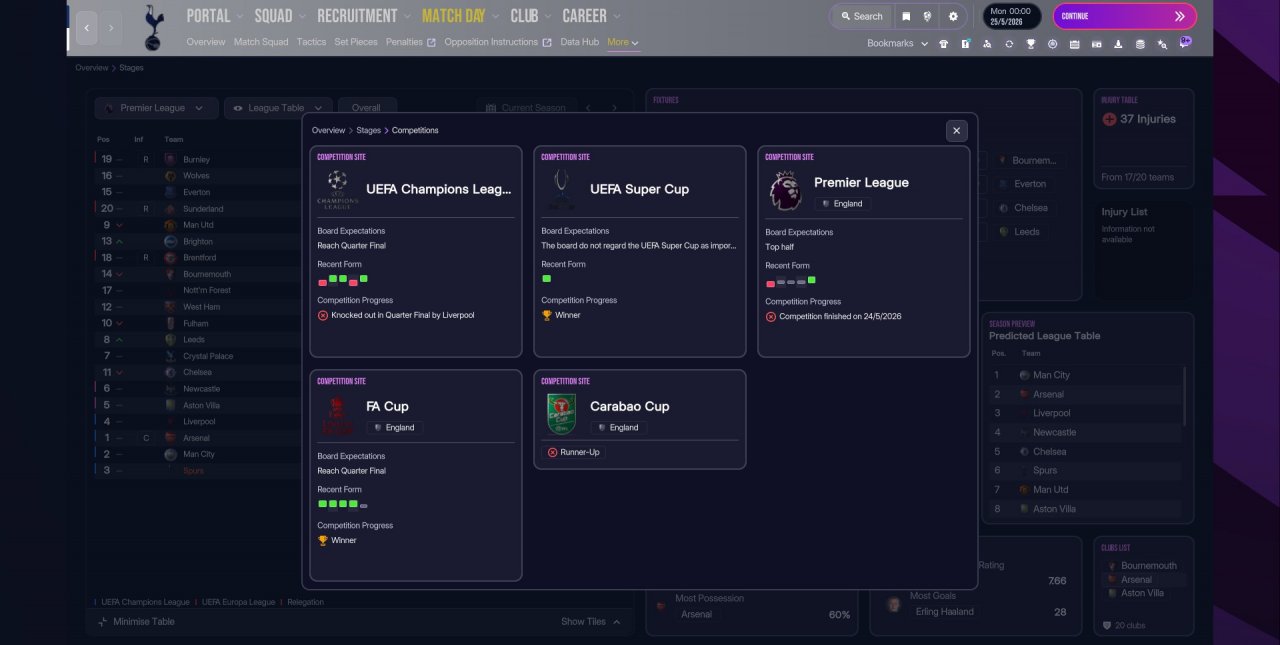Open the SQUAD menu dropdown
The height and width of the screenshot is (645, 1280).
coord(280,16)
